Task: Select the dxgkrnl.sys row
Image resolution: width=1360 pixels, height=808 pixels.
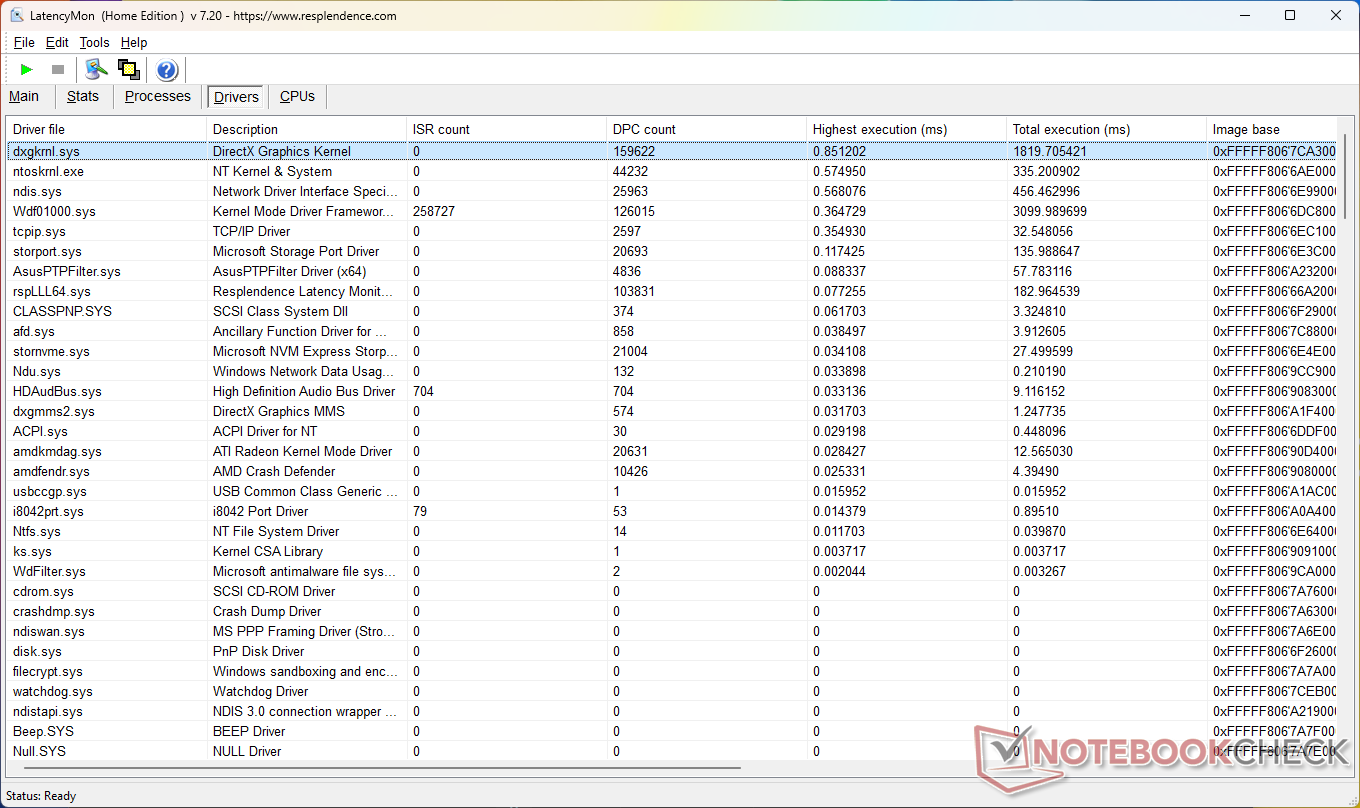Action: [x=671, y=151]
